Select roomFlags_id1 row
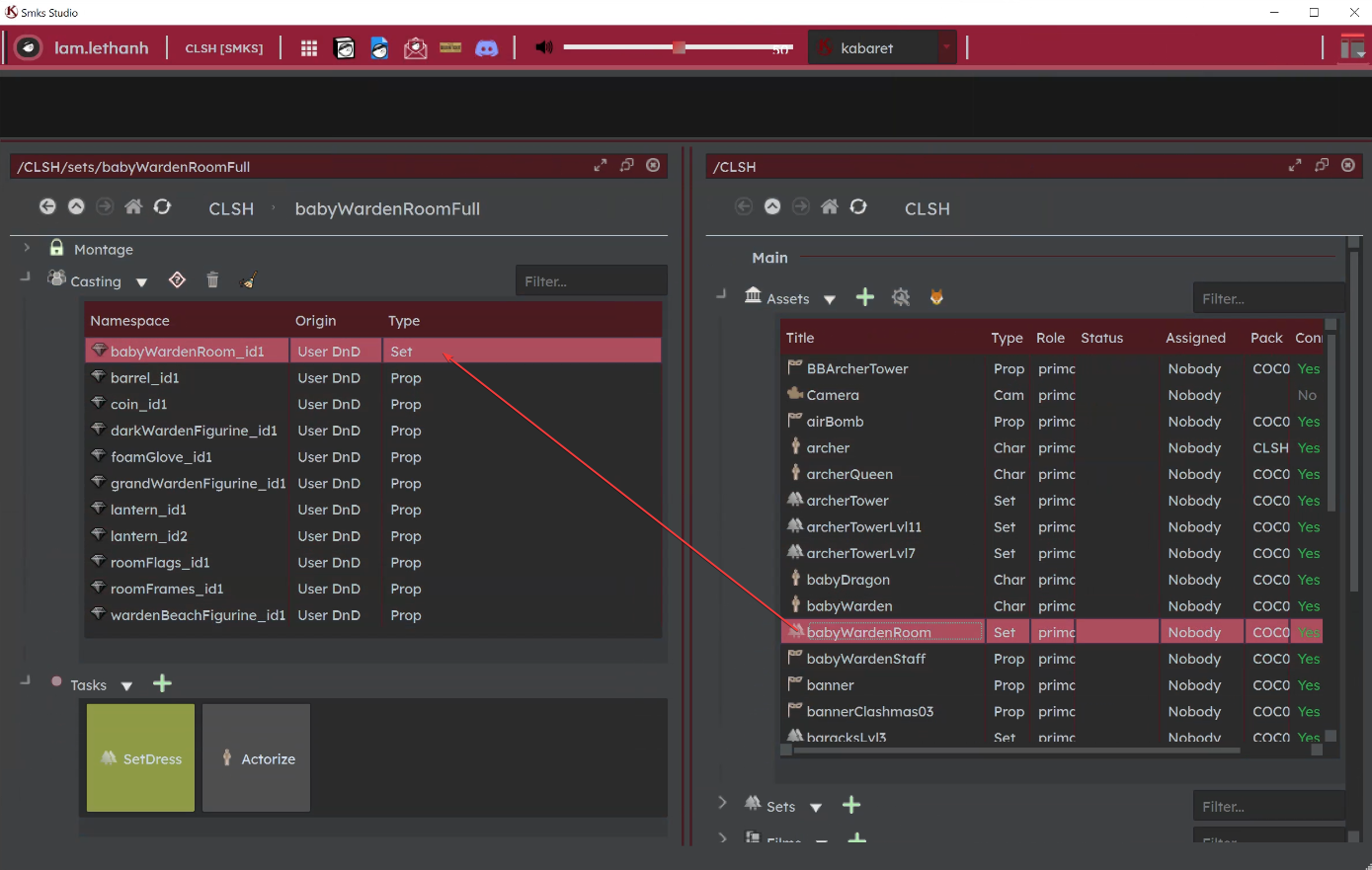Image resolution: width=1372 pixels, height=870 pixels. (x=373, y=562)
